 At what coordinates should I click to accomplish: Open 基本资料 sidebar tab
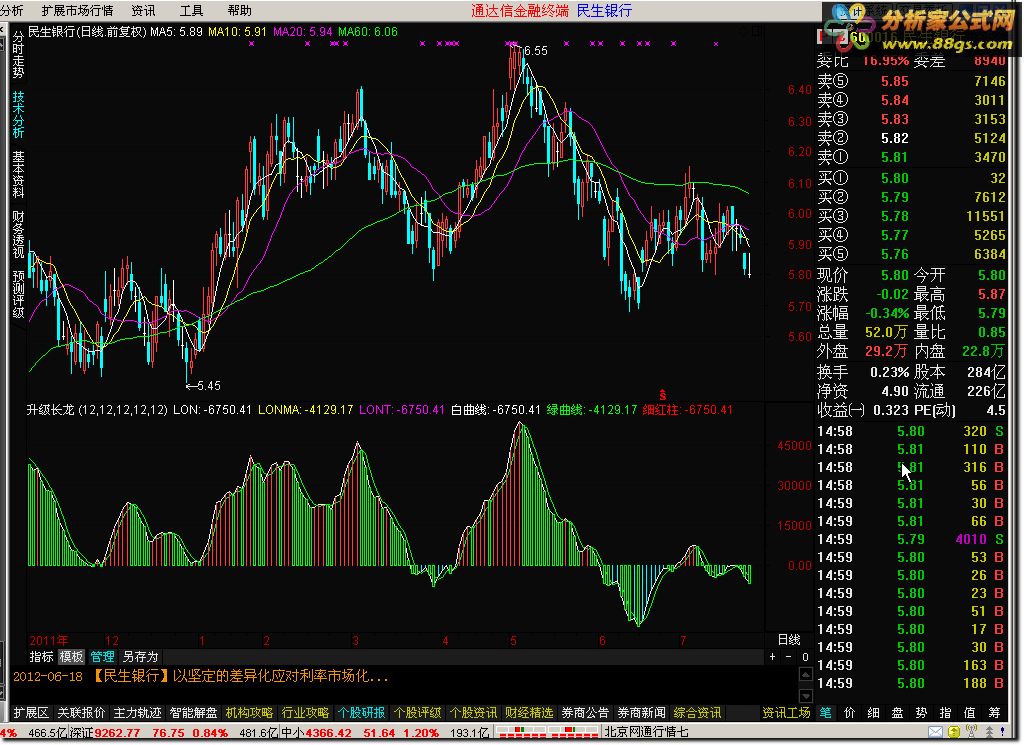click(x=18, y=175)
